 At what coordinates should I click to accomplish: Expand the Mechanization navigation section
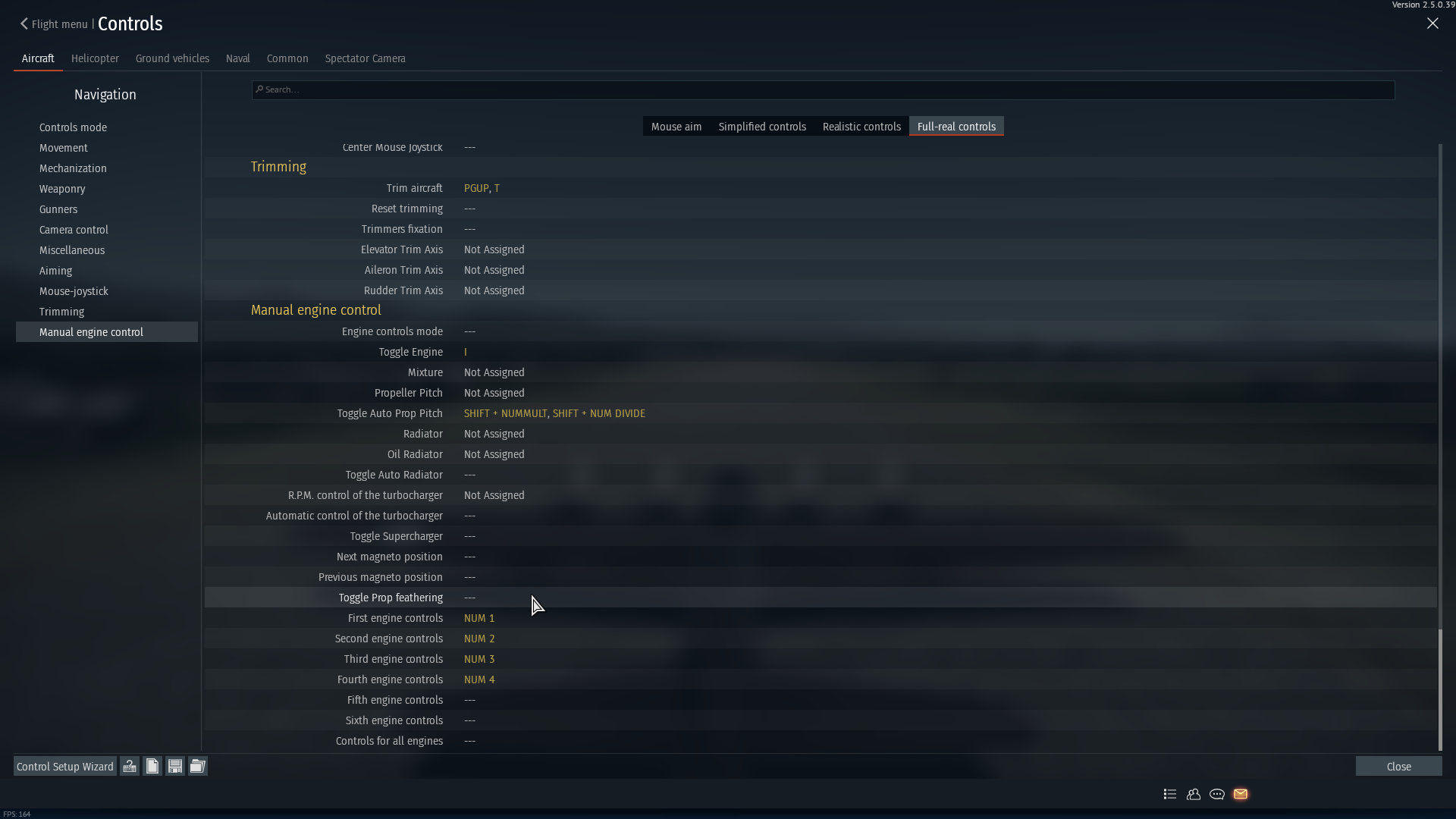click(x=73, y=168)
